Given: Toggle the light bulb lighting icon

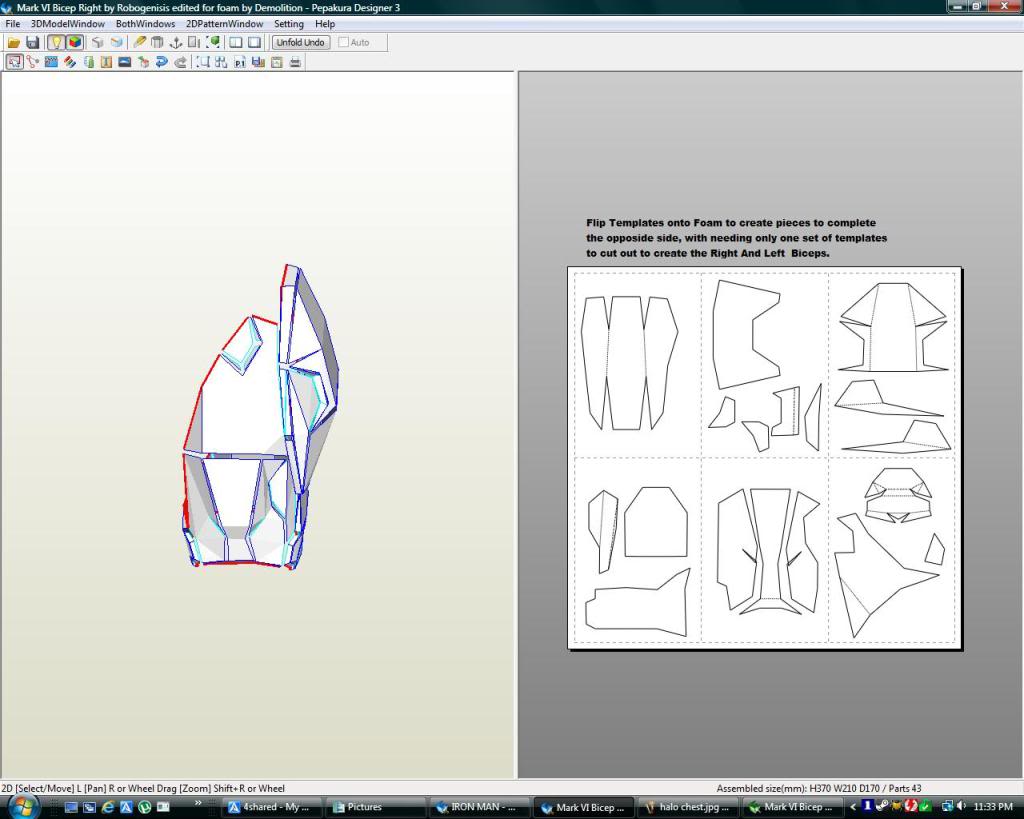Looking at the screenshot, I should [56, 42].
